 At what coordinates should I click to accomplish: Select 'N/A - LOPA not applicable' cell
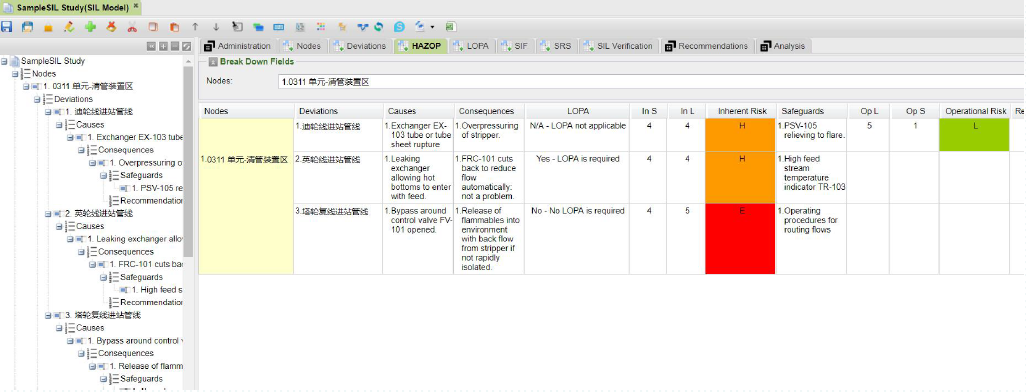(578, 135)
